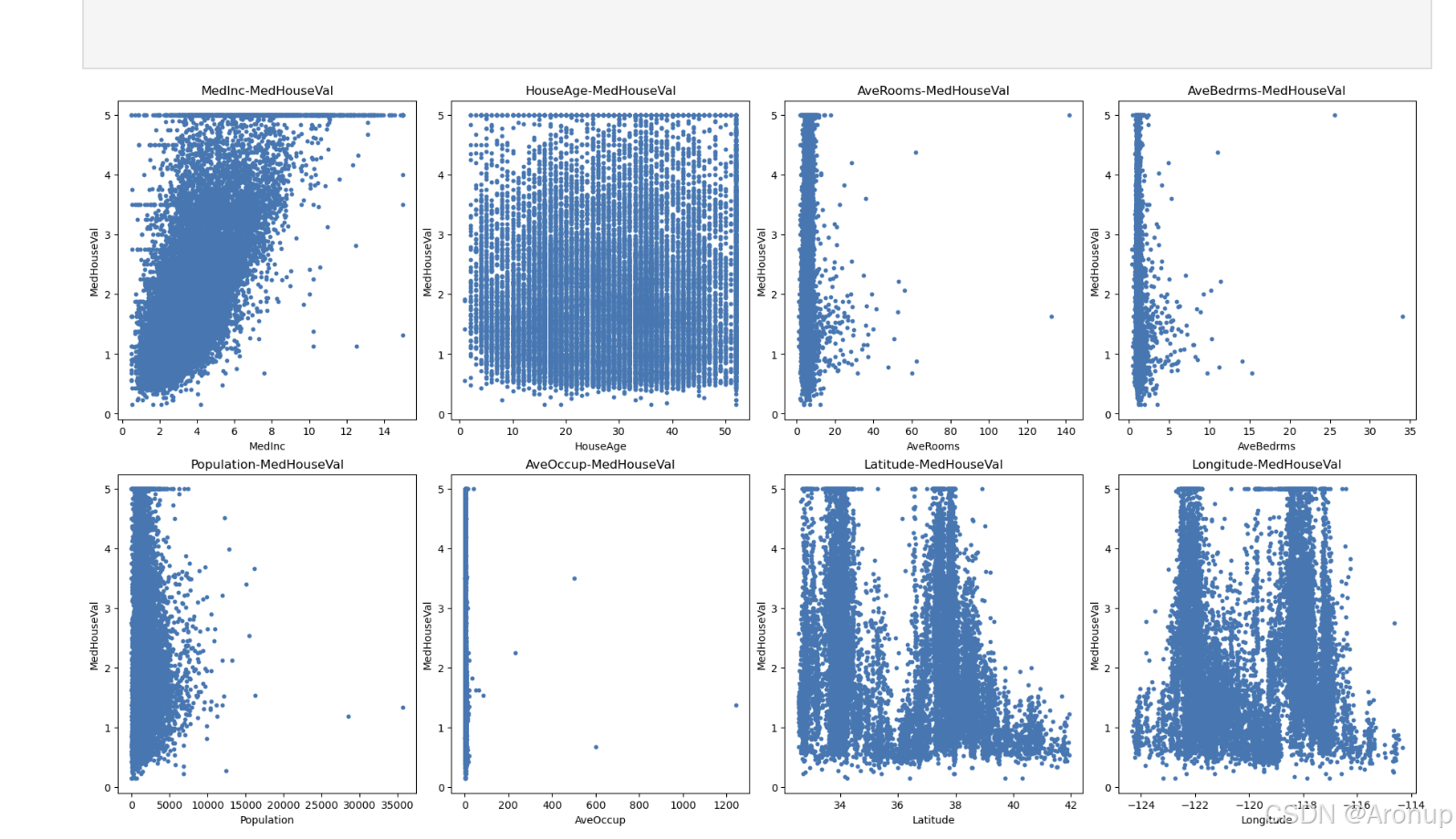Click the AveBedrms x-axis label
This screenshot has width=1456, height=839.
tap(1266, 446)
